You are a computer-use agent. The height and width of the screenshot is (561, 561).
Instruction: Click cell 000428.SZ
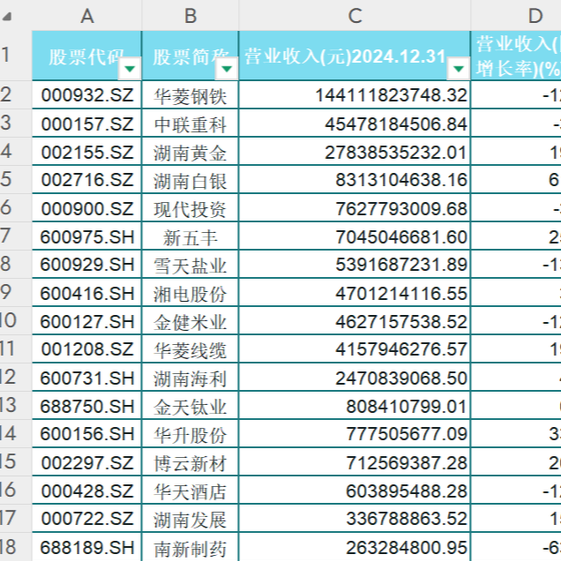87,490
